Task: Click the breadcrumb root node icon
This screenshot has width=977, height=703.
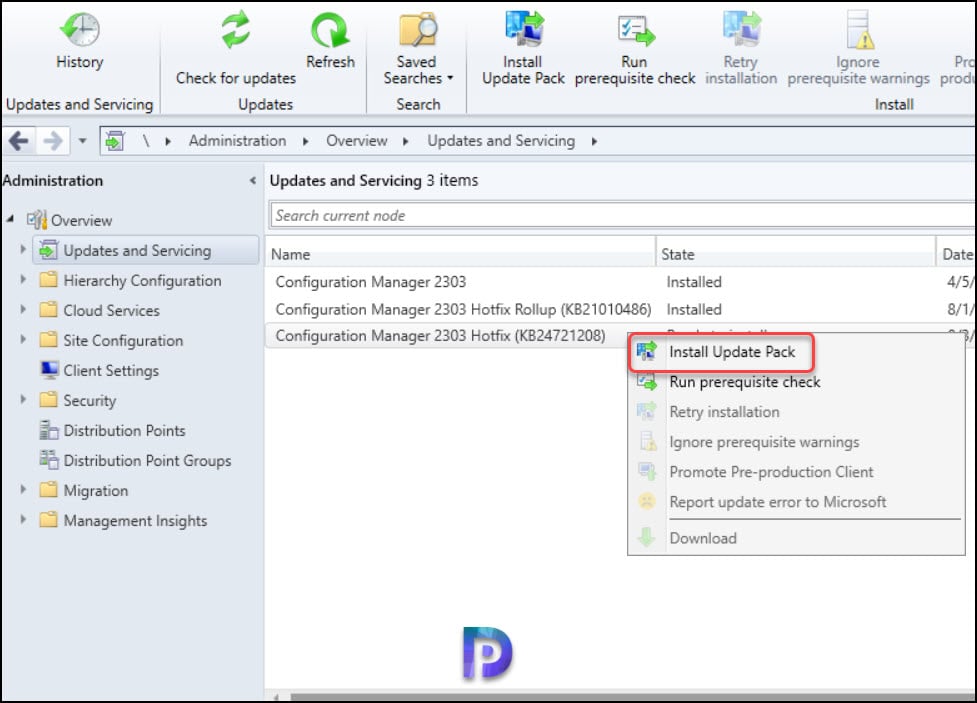Action: [x=114, y=141]
